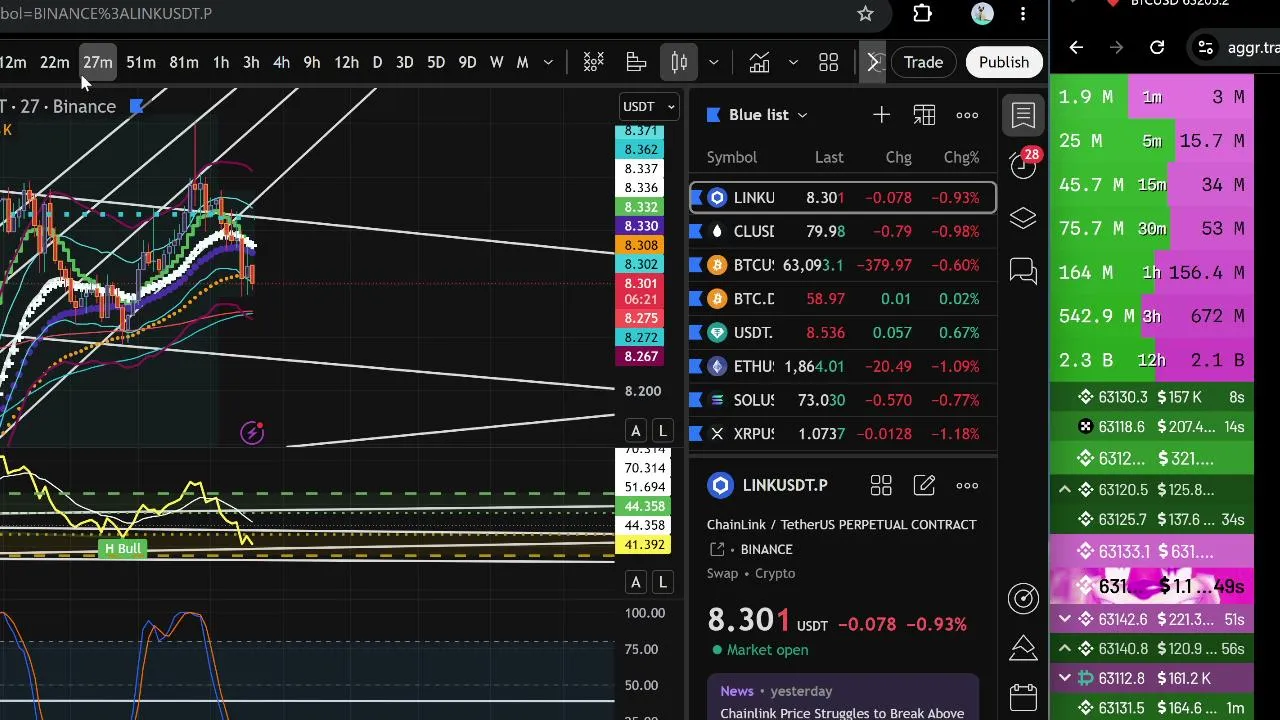
Task: Click the lightning bolt event on chart
Action: point(252,432)
